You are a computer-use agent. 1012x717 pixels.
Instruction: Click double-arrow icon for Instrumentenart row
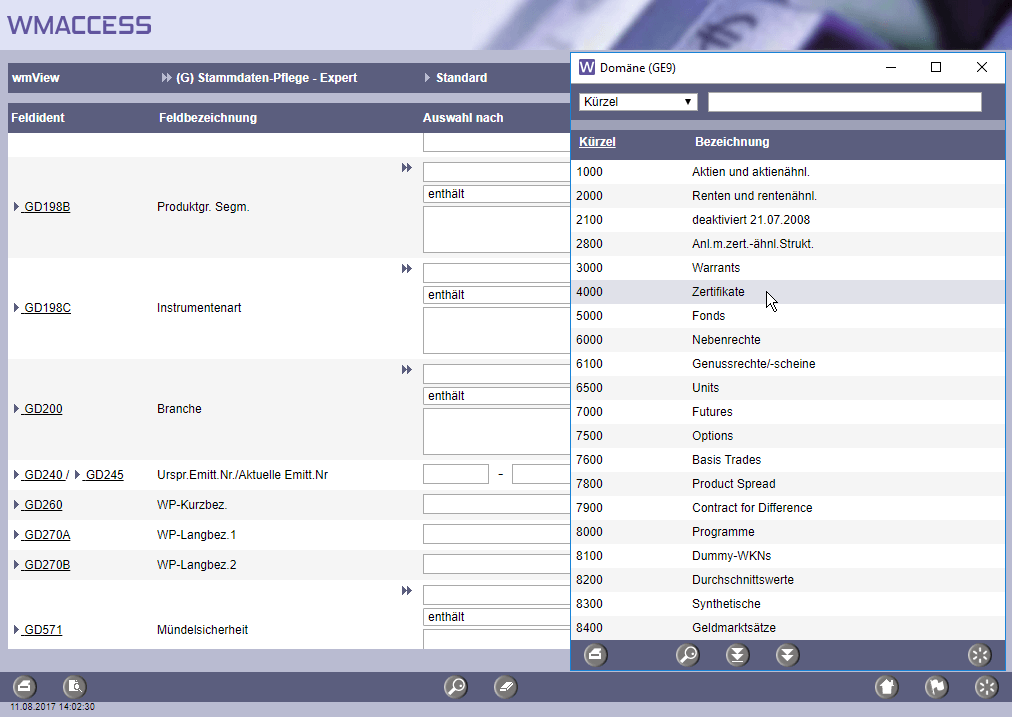pyautogui.click(x=407, y=268)
